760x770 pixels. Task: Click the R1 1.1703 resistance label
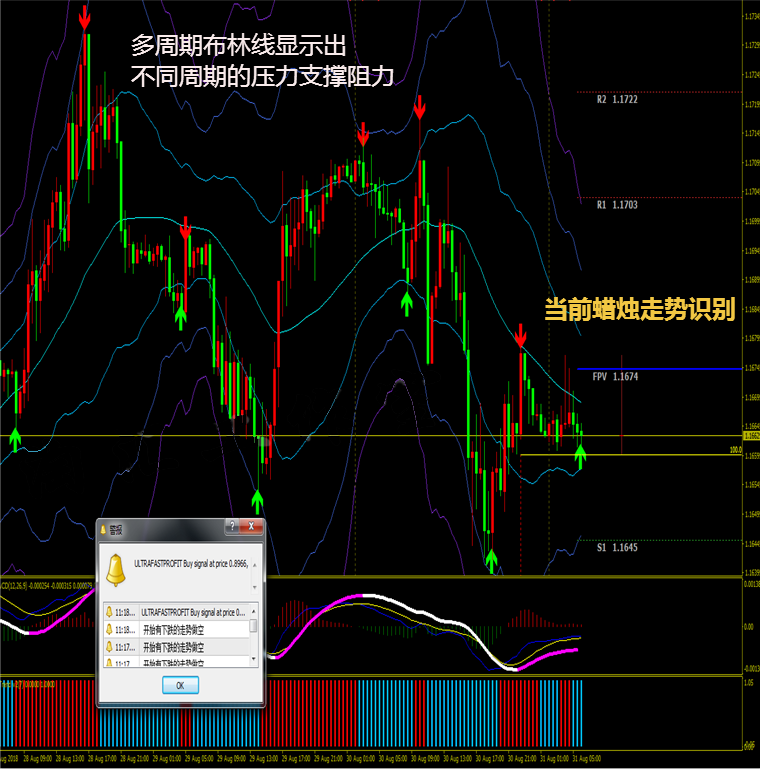[617, 205]
